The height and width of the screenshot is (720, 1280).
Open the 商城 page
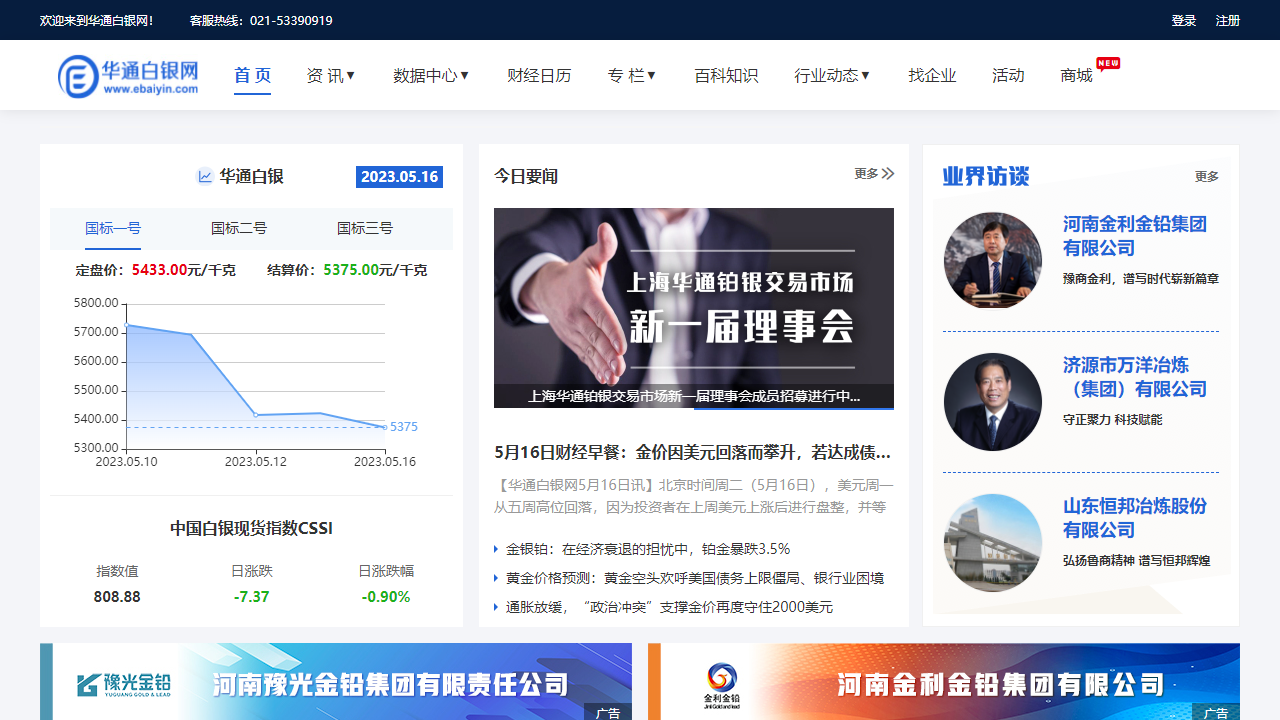tap(1077, 75)
